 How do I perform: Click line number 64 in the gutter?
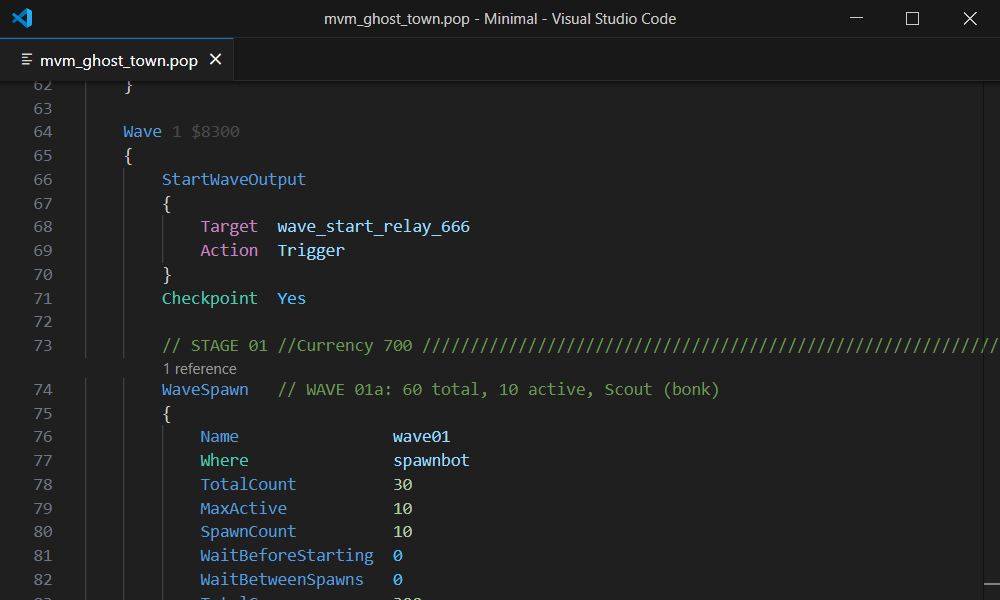tap(42, 132)
